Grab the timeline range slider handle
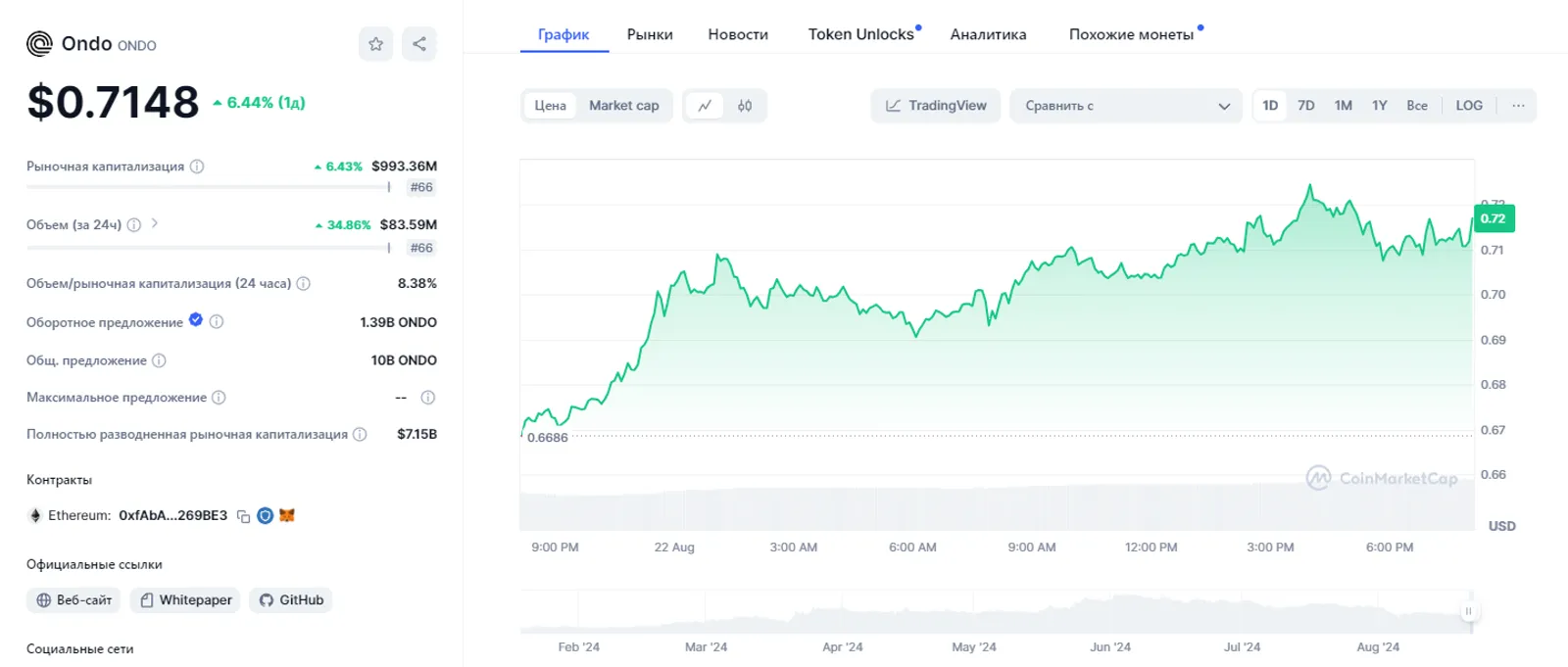This screenshot has width=1568, height=667. [x=1468, y=611]
